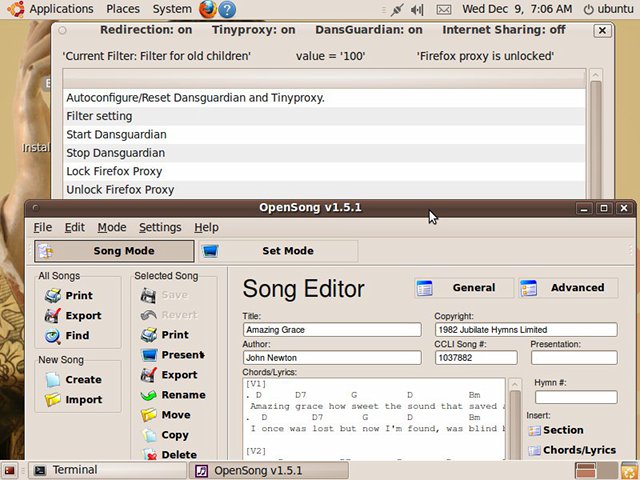Select 'Start Dansguardian' in the list
Viewport: 640px width, 480px height.
[324, 135]
